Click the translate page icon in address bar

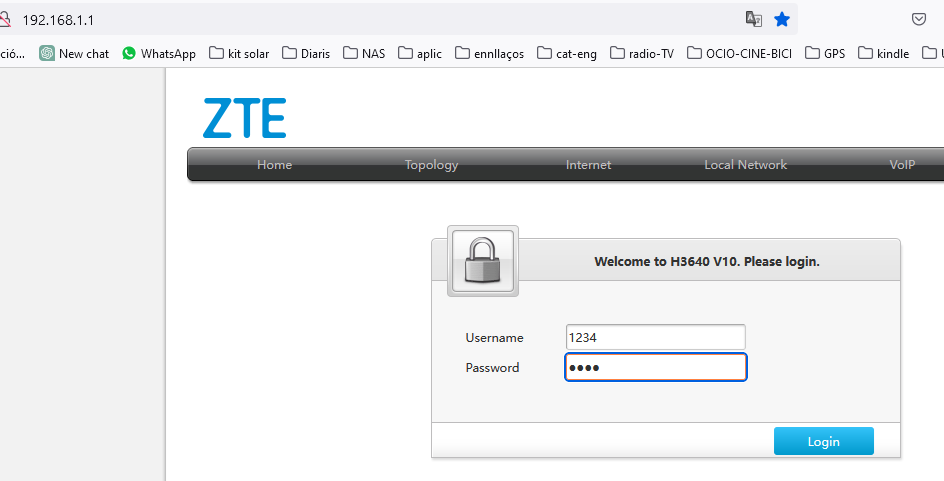pyautogui.click(x=753, y=19)
